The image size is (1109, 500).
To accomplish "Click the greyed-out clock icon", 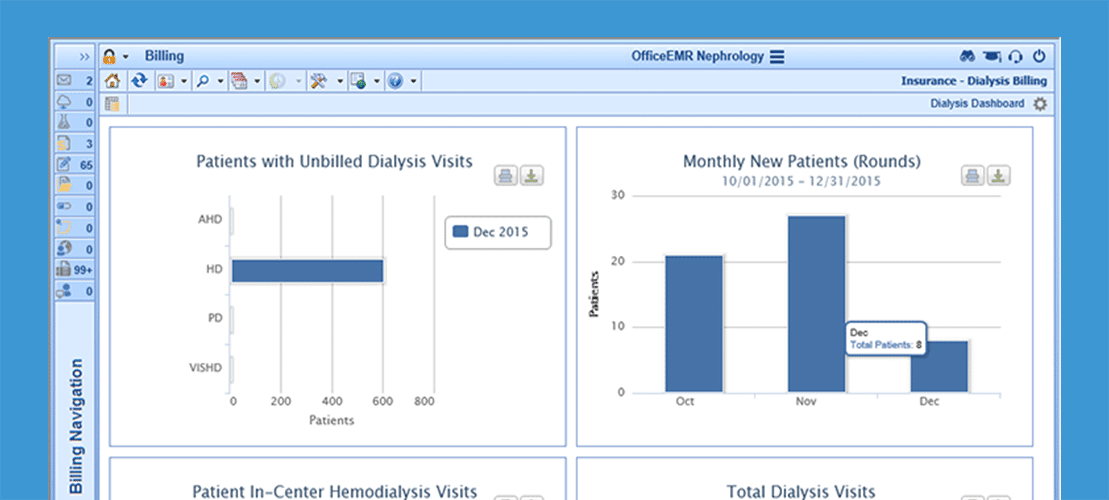I will click(277, 81).
